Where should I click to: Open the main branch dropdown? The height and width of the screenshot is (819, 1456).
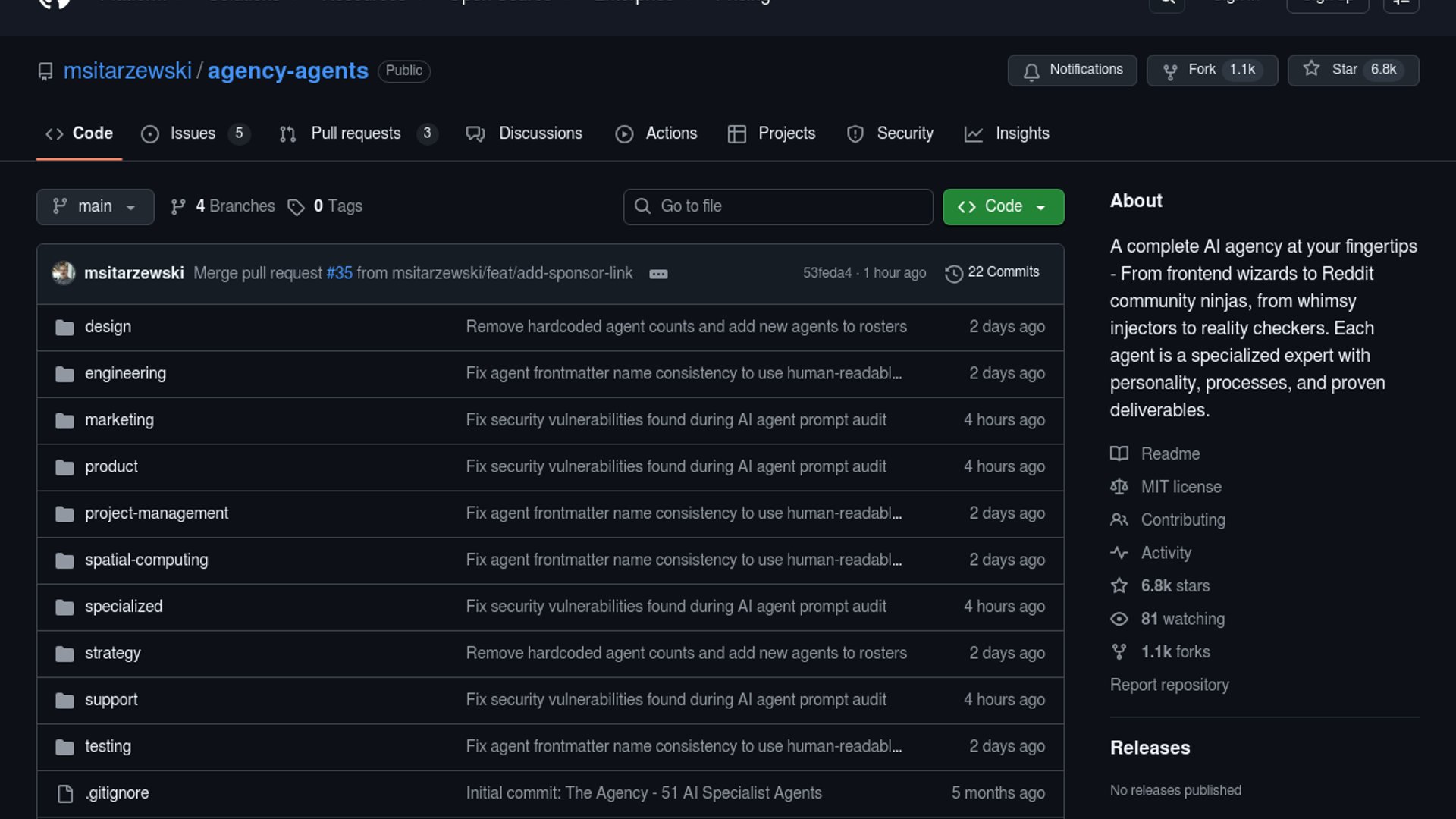(95, 207)
